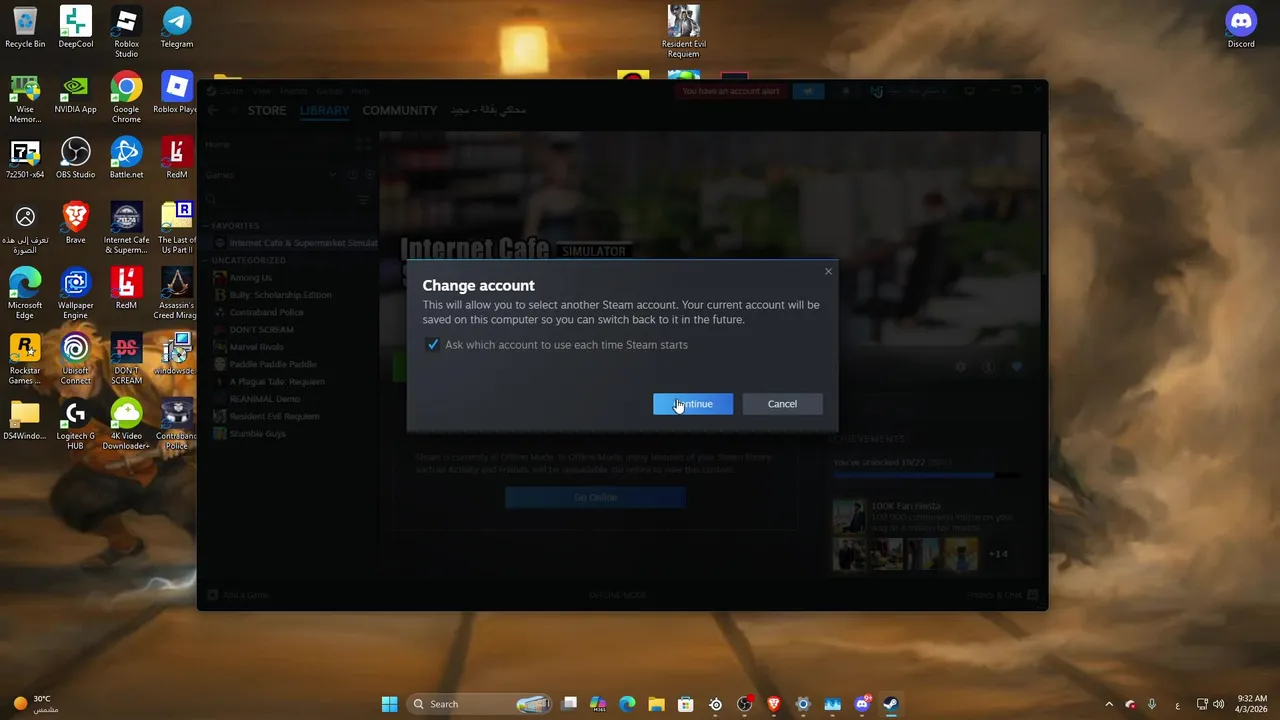
Task: Close the Change account dialog with X
Action: [x=828, y=271]
